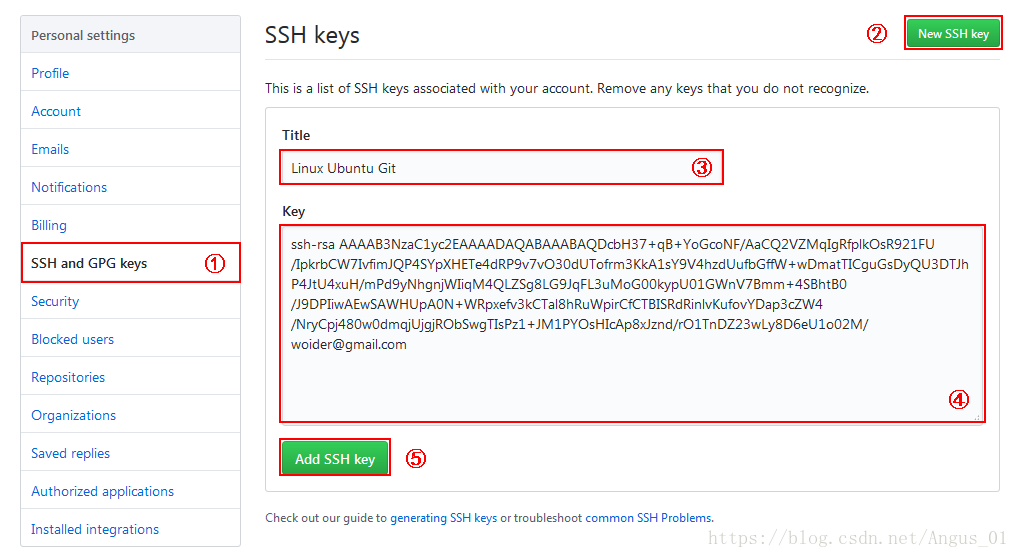This screenshot has width=1019, height=558.
Task: Open the Emails settings section
Action: [x=50, y=149]
